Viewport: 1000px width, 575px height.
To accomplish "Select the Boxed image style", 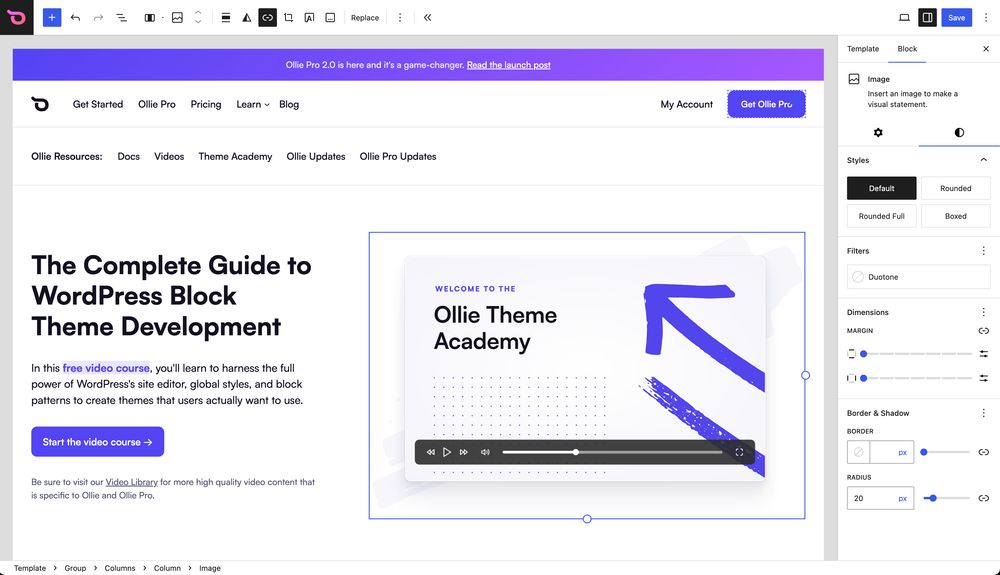I will point(955,216).
